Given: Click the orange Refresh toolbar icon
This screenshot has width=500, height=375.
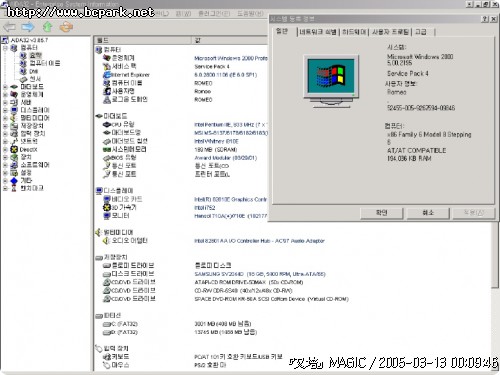Looking at the screenshot, I should (66, 27).
